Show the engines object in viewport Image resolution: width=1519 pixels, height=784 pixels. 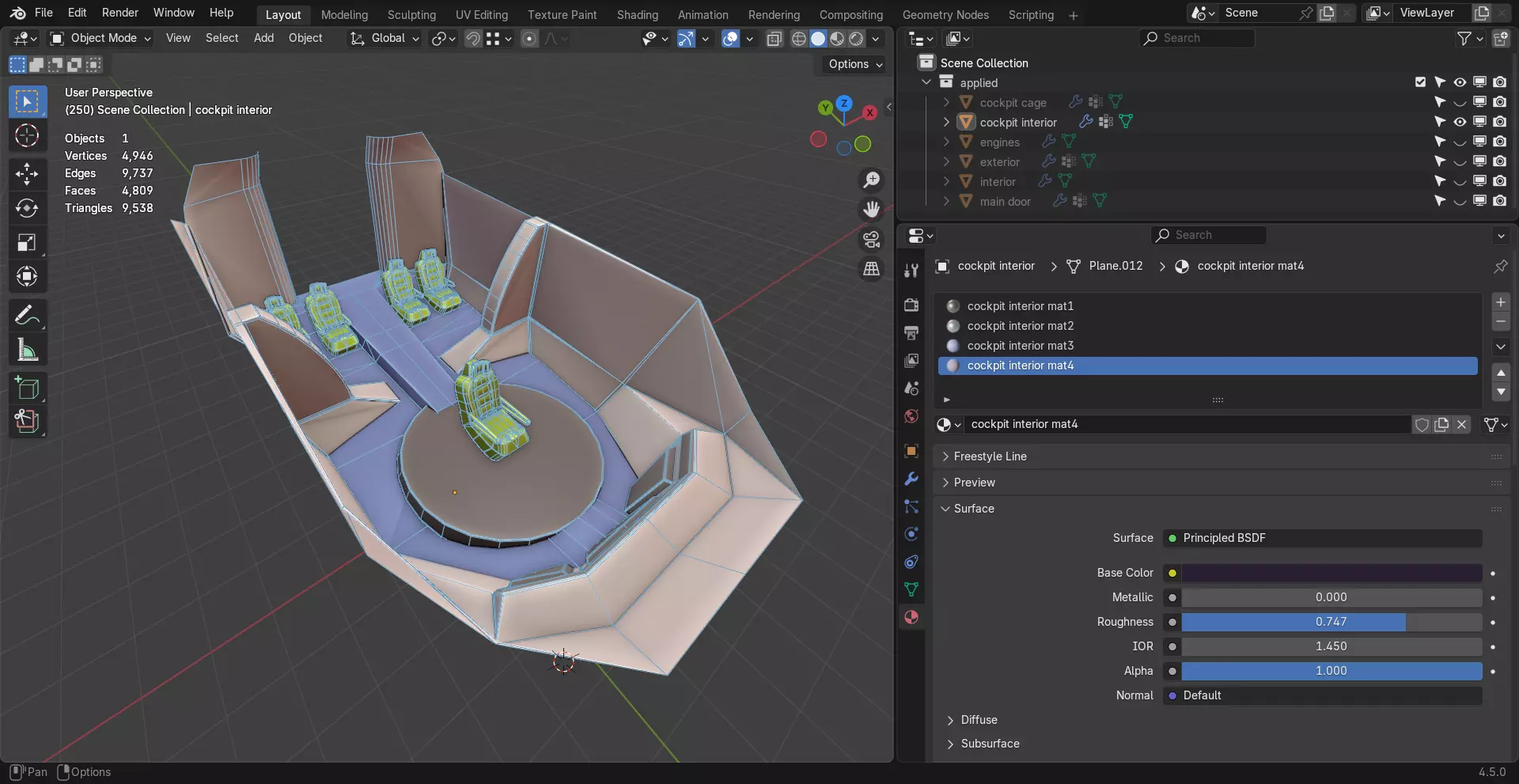tap(1460, 142)
